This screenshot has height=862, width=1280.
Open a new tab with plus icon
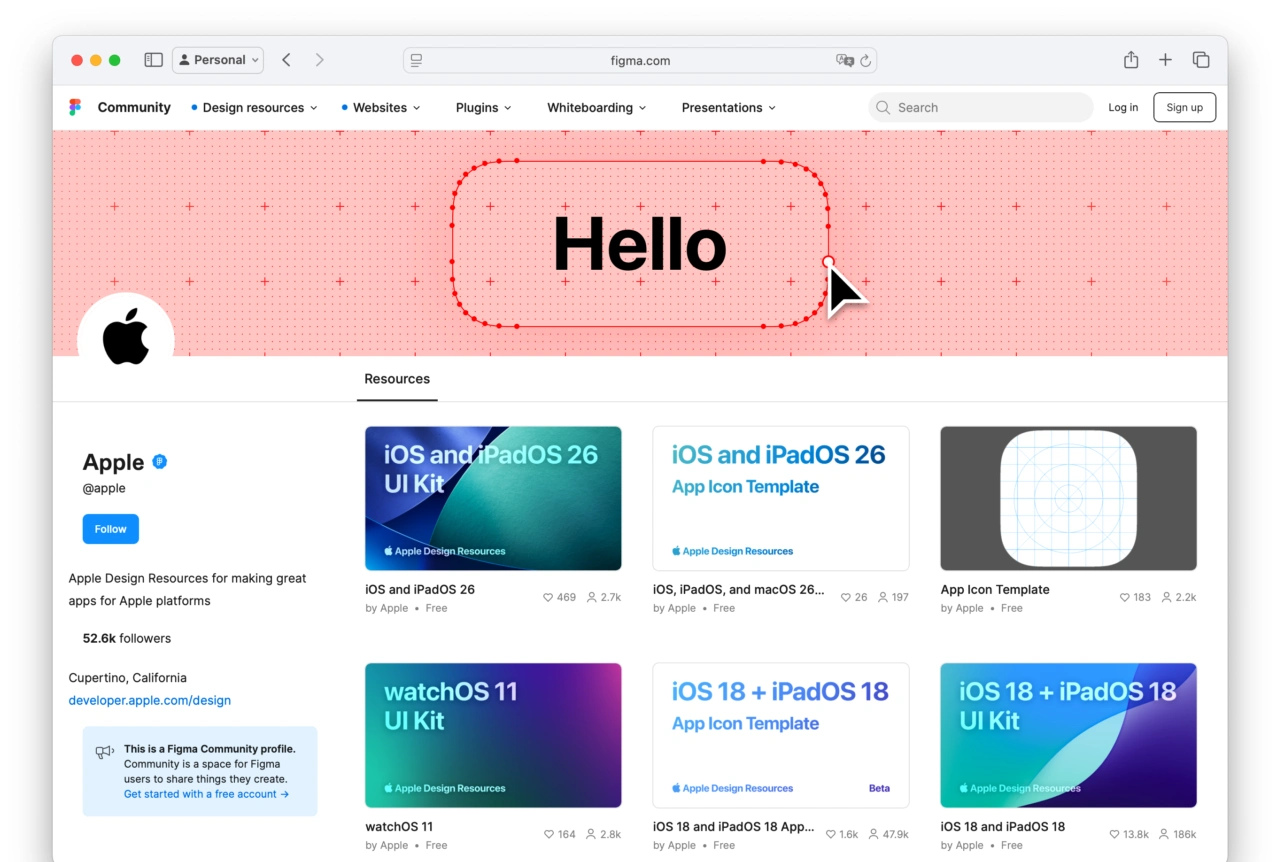pyautogui.click(x=1165, y=60)
